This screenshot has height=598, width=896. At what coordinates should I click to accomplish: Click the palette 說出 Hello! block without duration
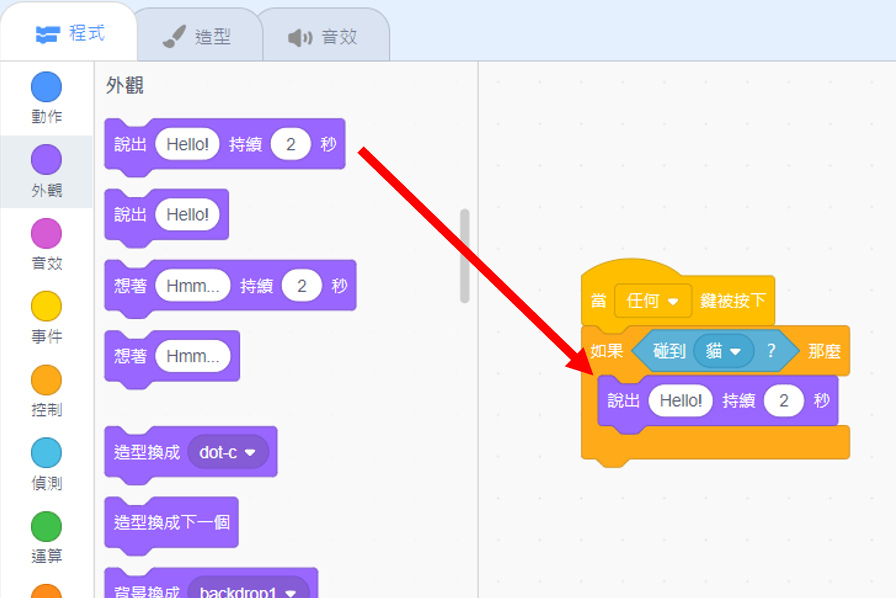click(166, 215)
